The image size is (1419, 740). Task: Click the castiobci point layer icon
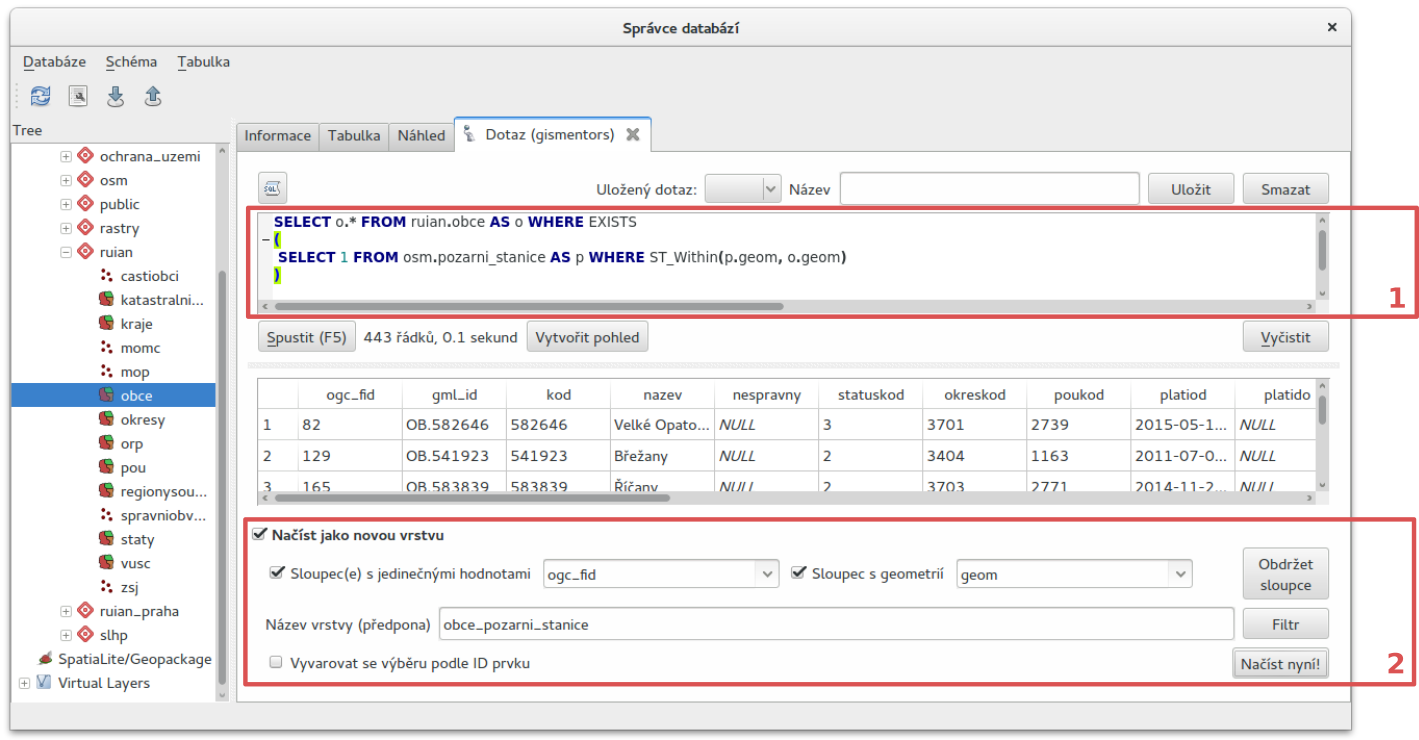[x=106, y=276]
